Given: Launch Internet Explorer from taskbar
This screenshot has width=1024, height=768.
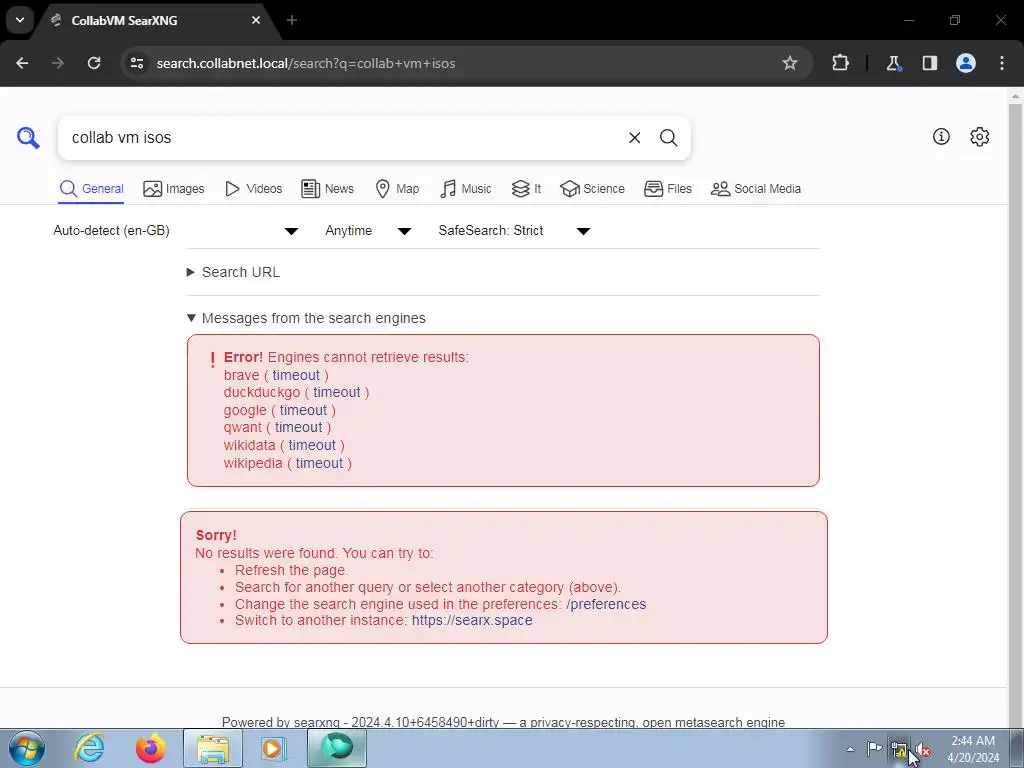Looking at the screenshot, I should coord(89,748).
